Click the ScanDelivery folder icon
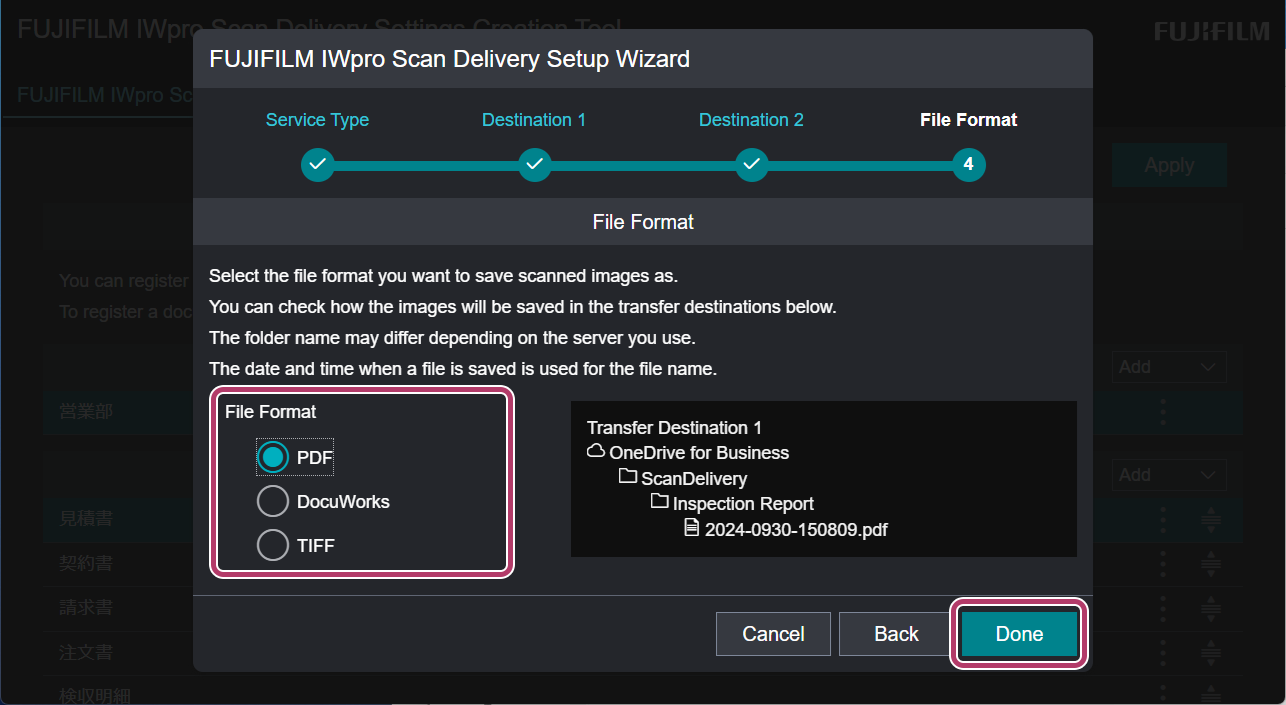 (x=628, y=477)
